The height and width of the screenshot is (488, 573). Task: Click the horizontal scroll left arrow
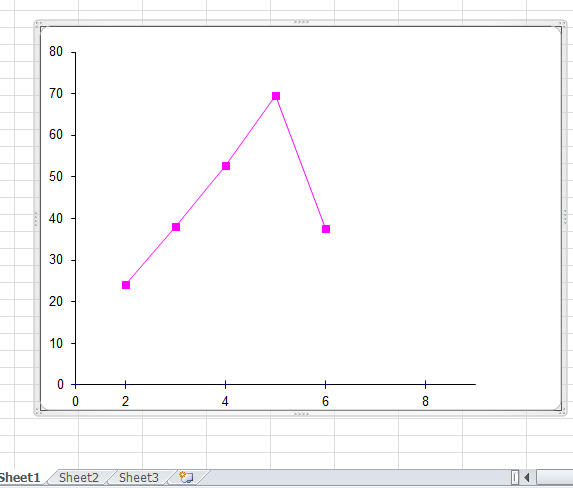[527, 477]
